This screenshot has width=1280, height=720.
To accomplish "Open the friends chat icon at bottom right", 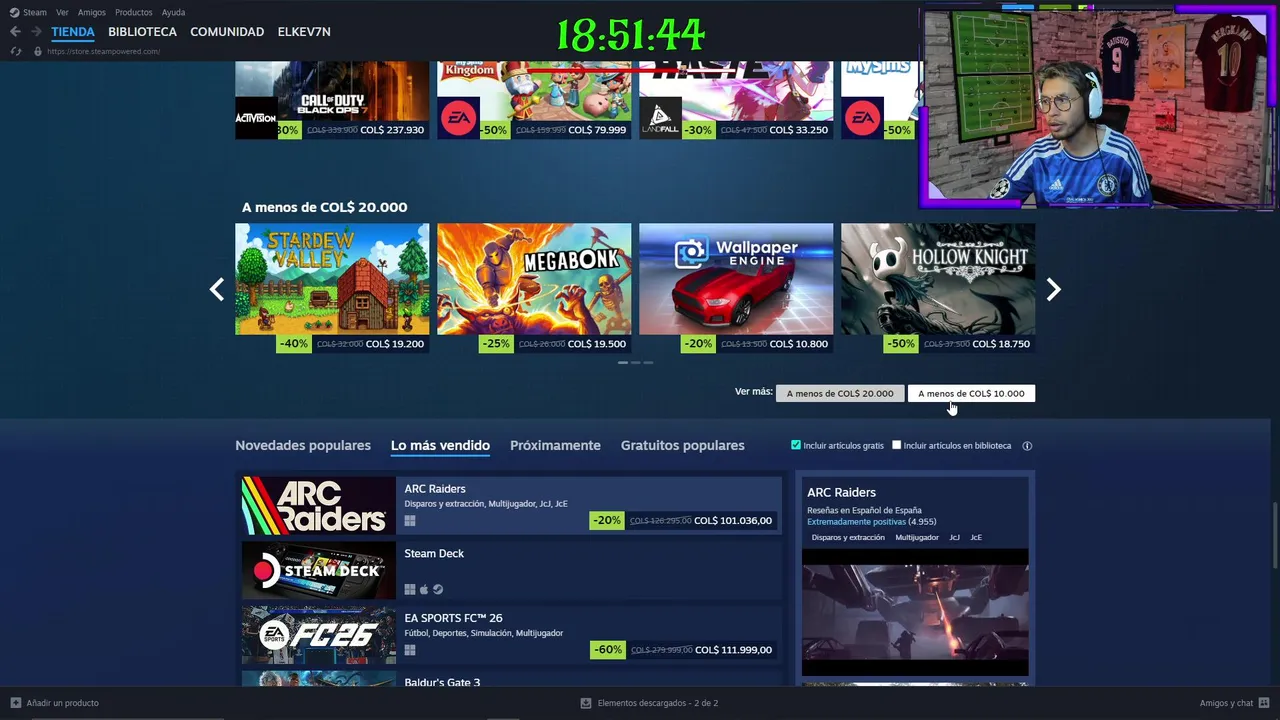I will click(1264, 703).
